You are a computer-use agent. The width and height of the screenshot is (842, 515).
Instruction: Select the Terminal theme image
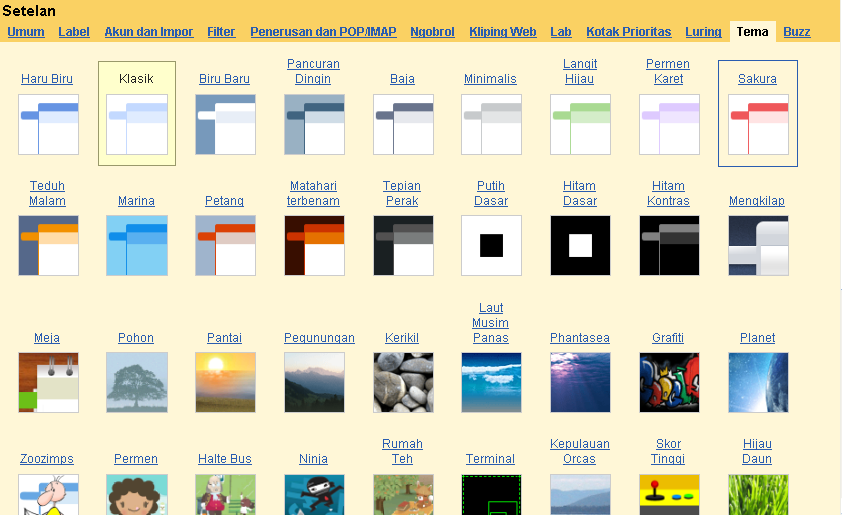coord(491,495)
